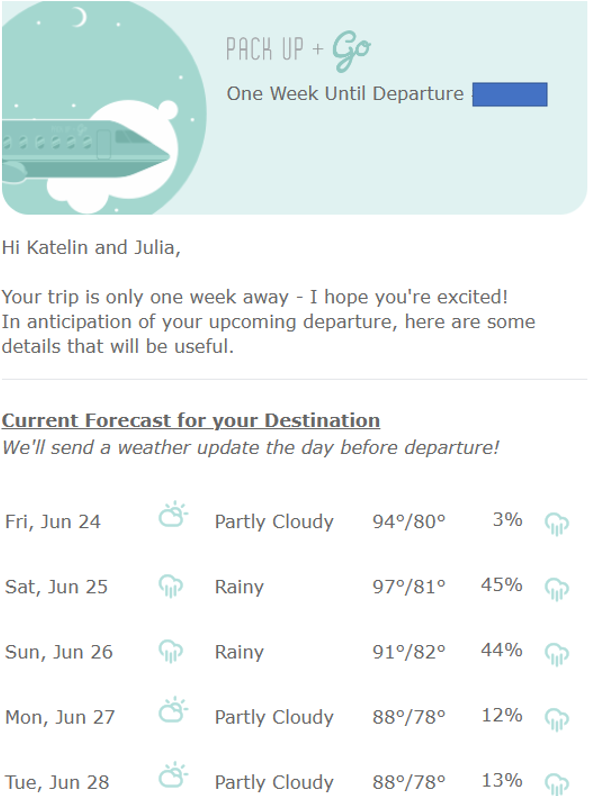Click the Current Forecast for your Destination heading
The width and height of the screenshot is (590, 796).
pyautogui.click(x=191, y=421)
